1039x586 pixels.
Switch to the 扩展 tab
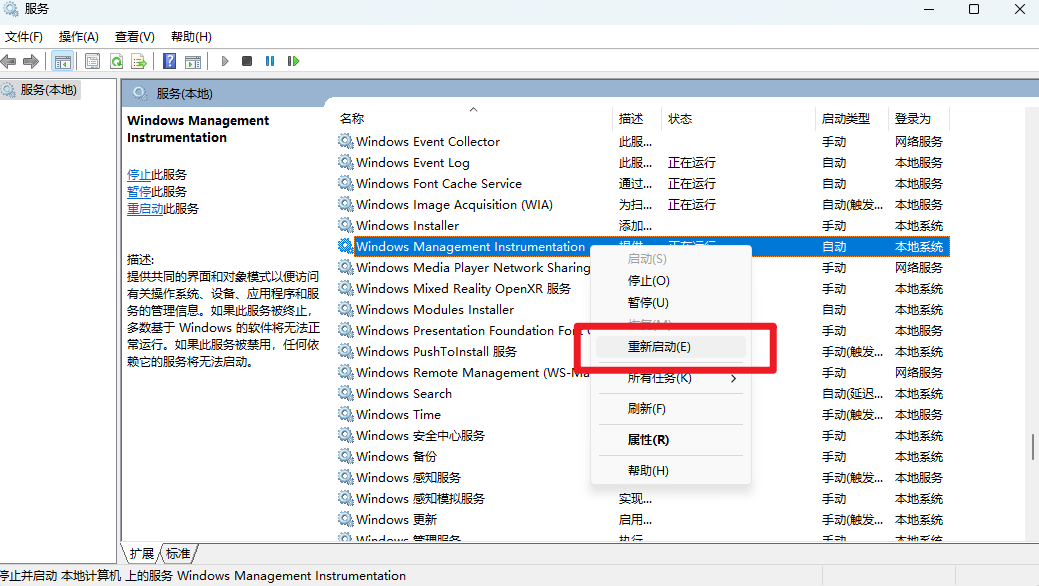tap(142, 554)
